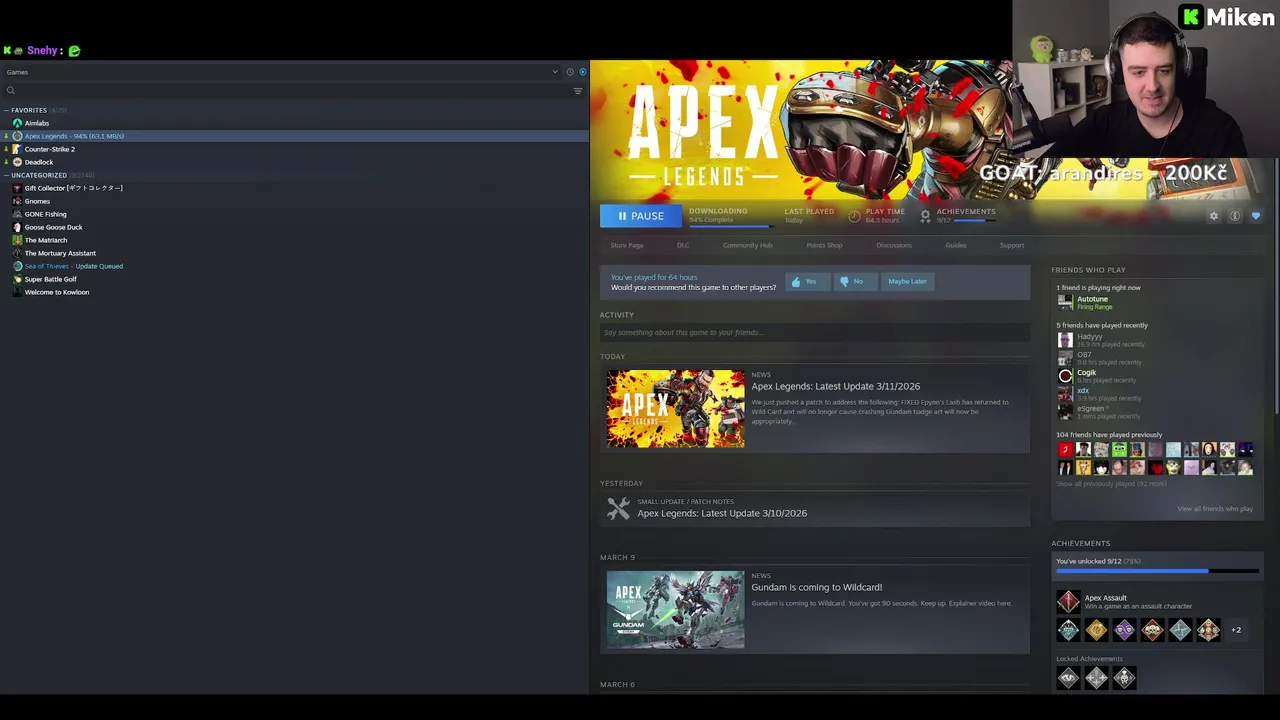Open the Achievements header icon

tap(925, 216)
